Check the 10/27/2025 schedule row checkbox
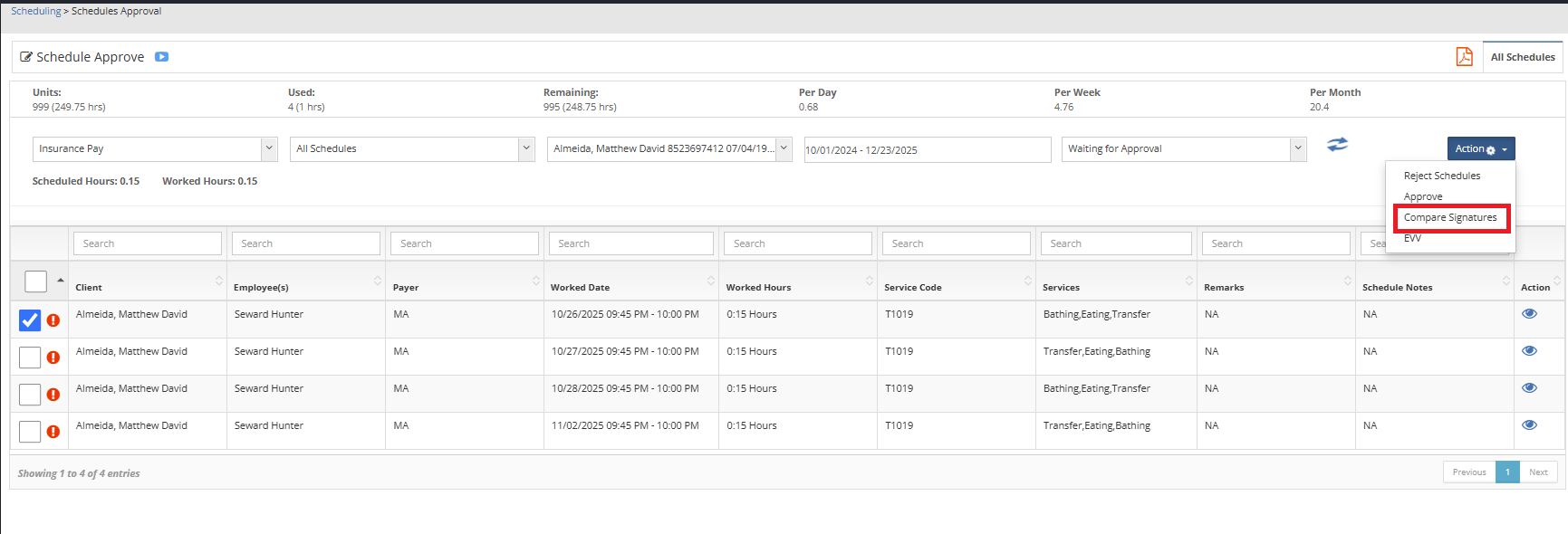This screenshot has width=1568, height=534. [x=30, y=358]
